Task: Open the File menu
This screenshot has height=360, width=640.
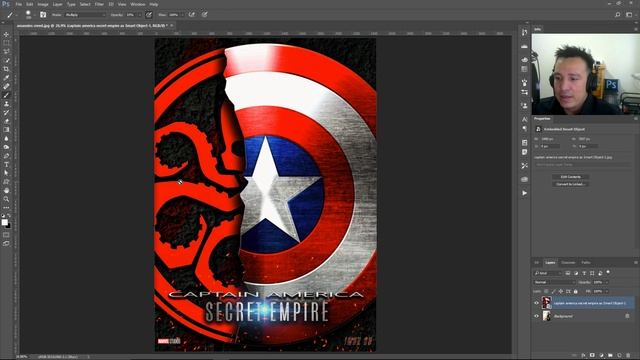Action: point(18,4)
